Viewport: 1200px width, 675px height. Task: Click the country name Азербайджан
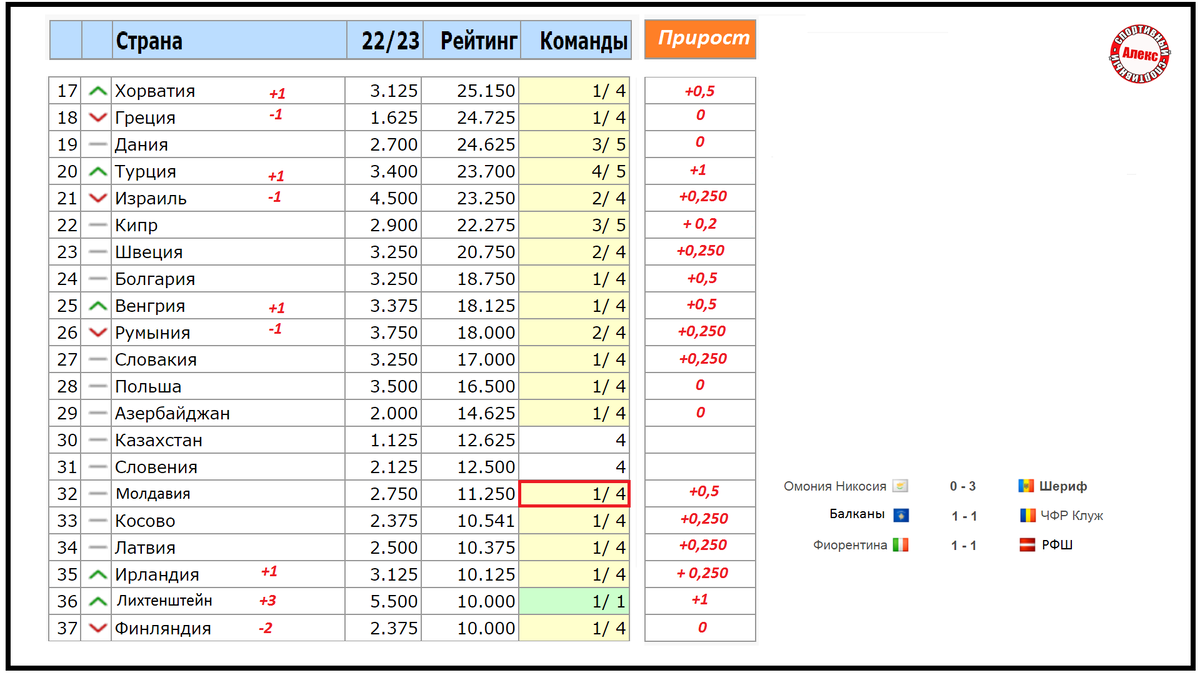tap(173, 413)
